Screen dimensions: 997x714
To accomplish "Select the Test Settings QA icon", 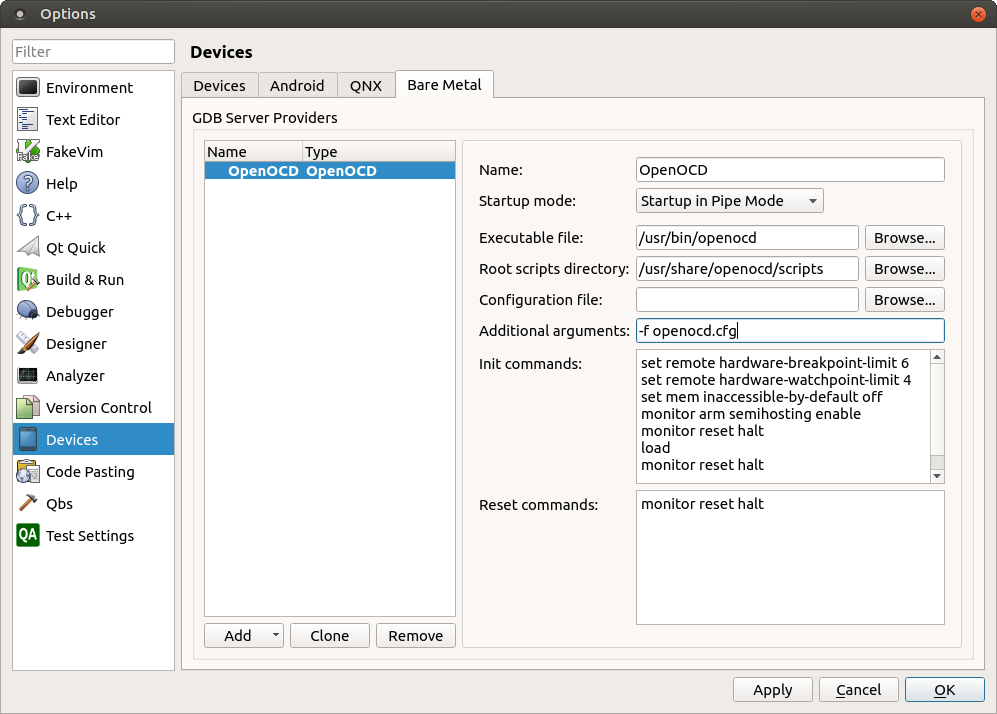I will click(x=28, y=536).
